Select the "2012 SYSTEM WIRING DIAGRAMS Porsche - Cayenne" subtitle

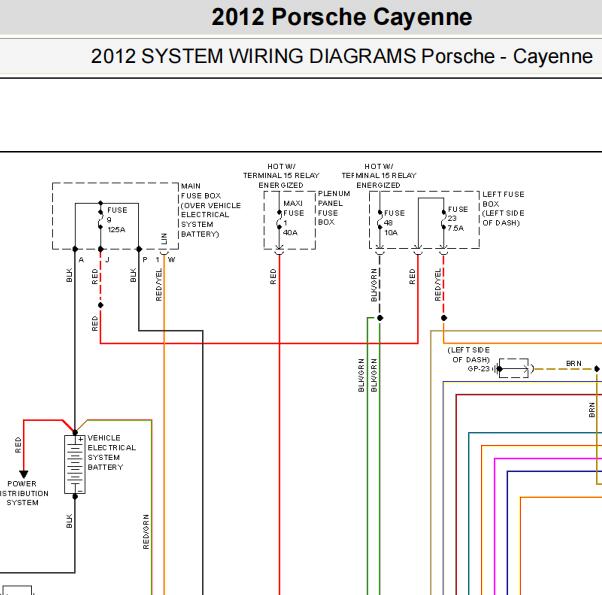tap(342, 56)
